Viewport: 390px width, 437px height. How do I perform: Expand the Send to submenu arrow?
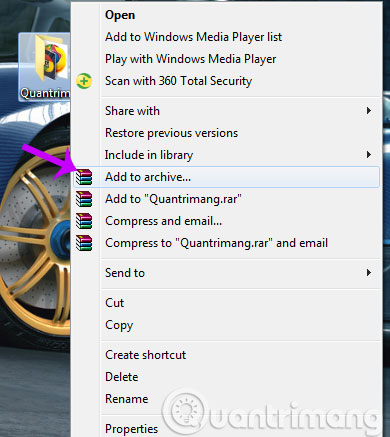pos(369,273)
